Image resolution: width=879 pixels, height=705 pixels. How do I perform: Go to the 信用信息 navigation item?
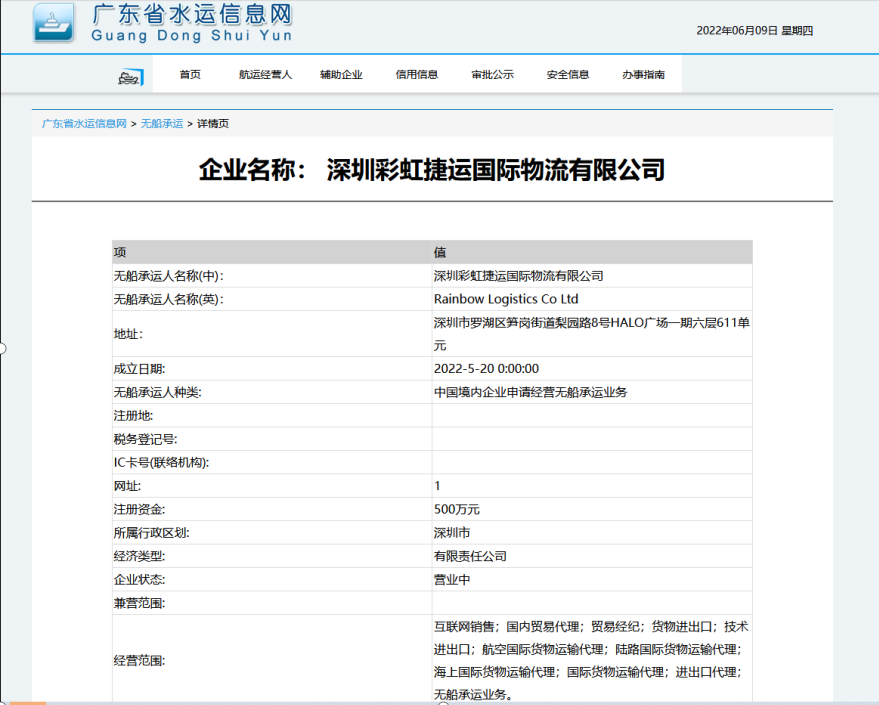click(417, 75)
